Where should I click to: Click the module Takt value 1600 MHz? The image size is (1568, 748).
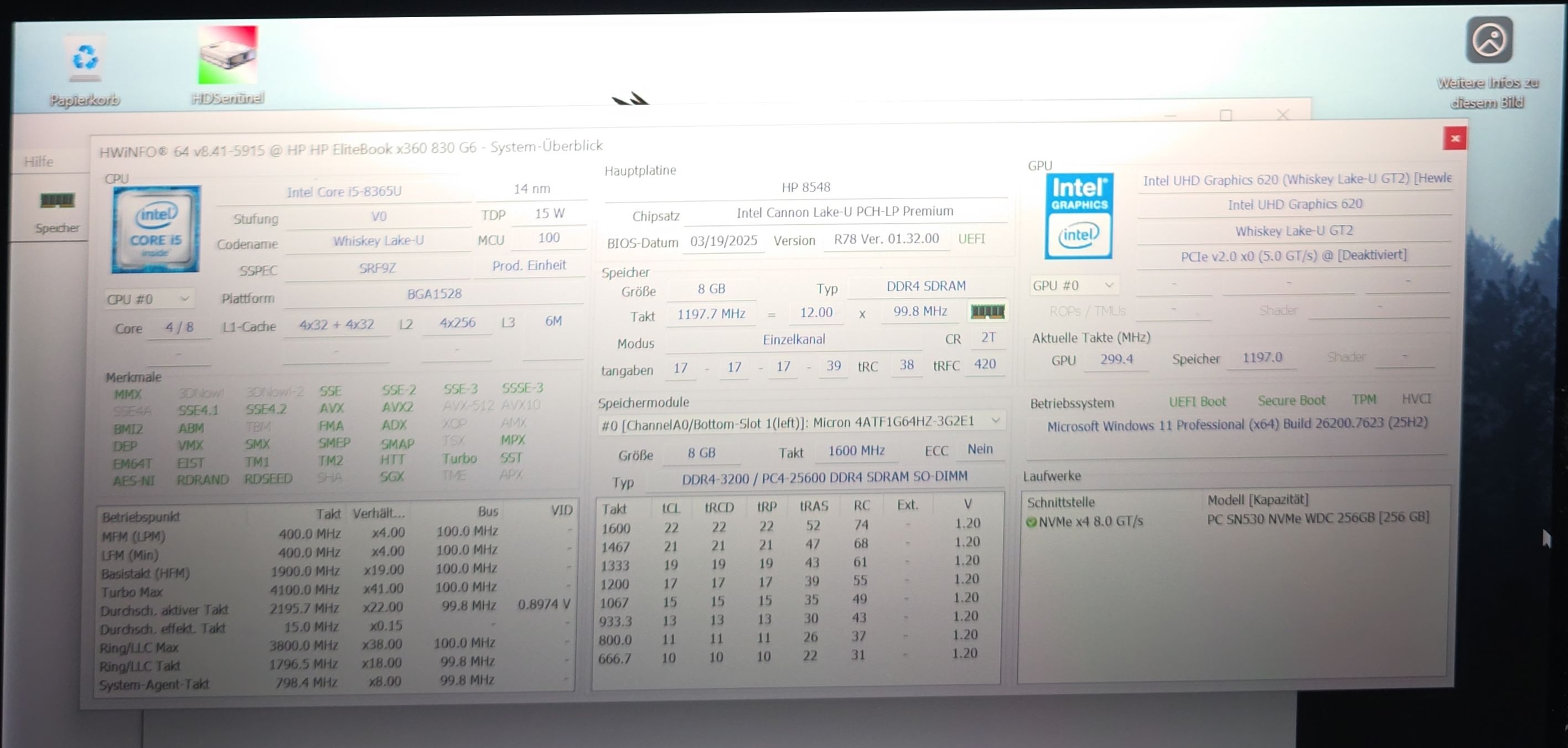[856, 451]
